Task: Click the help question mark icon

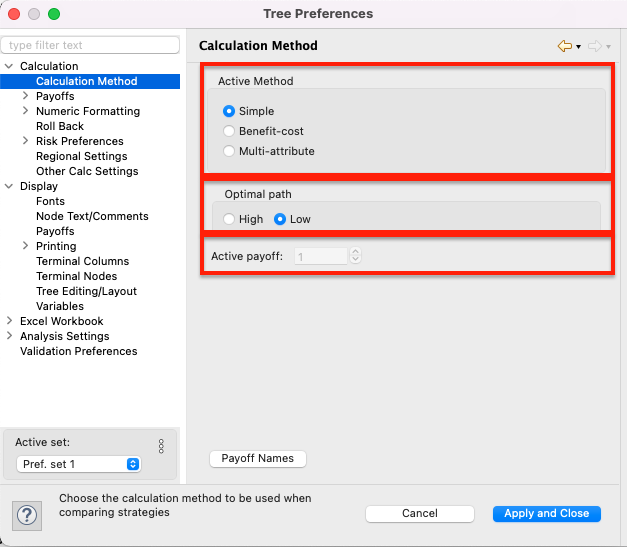Action: 27,515
